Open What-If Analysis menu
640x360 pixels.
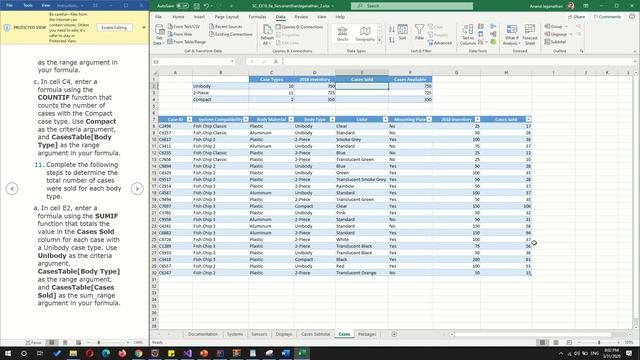511,34
